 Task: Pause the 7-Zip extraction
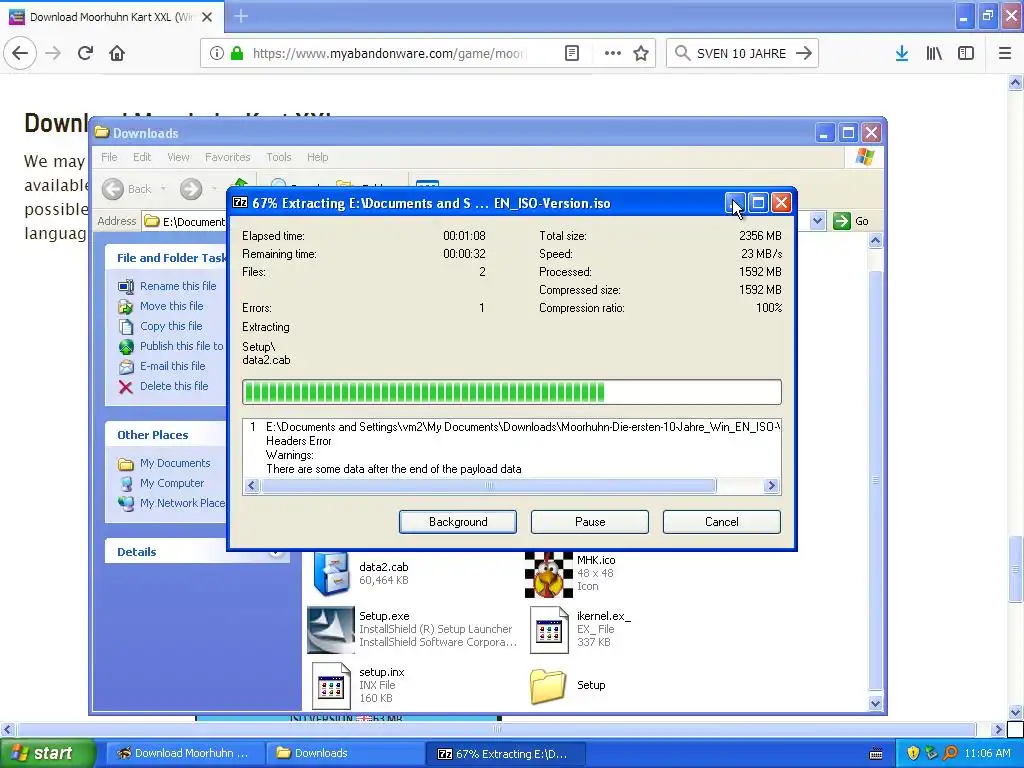pos(590,522)
